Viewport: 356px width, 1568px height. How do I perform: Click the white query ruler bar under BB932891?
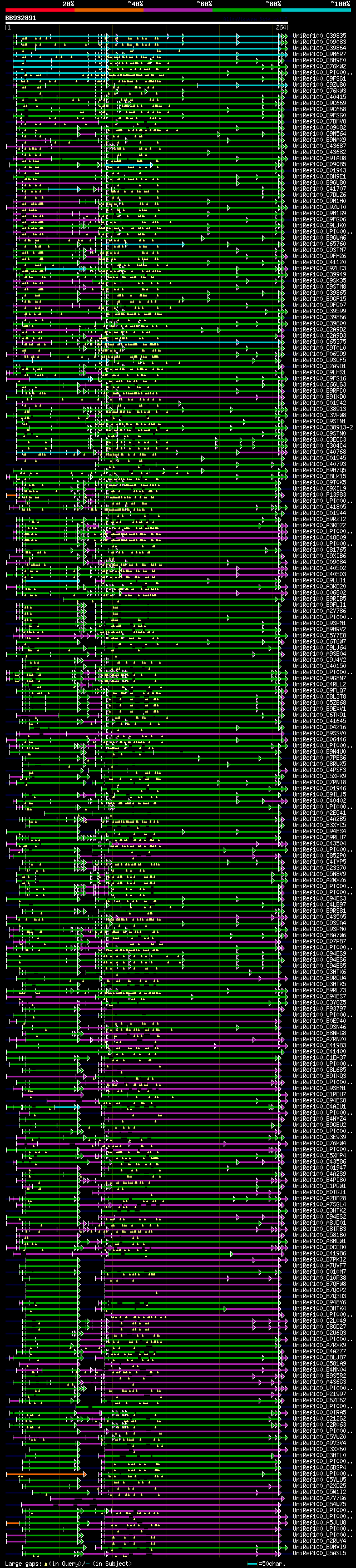pos(147,23)
